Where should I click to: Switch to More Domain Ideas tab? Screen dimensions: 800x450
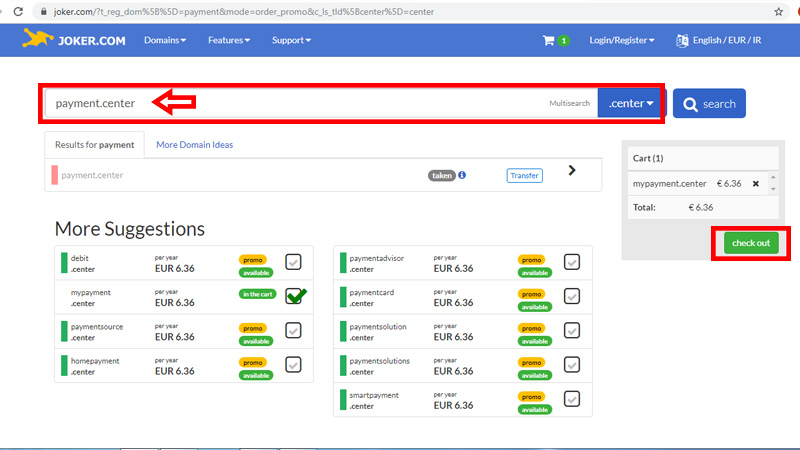[194, 145]
